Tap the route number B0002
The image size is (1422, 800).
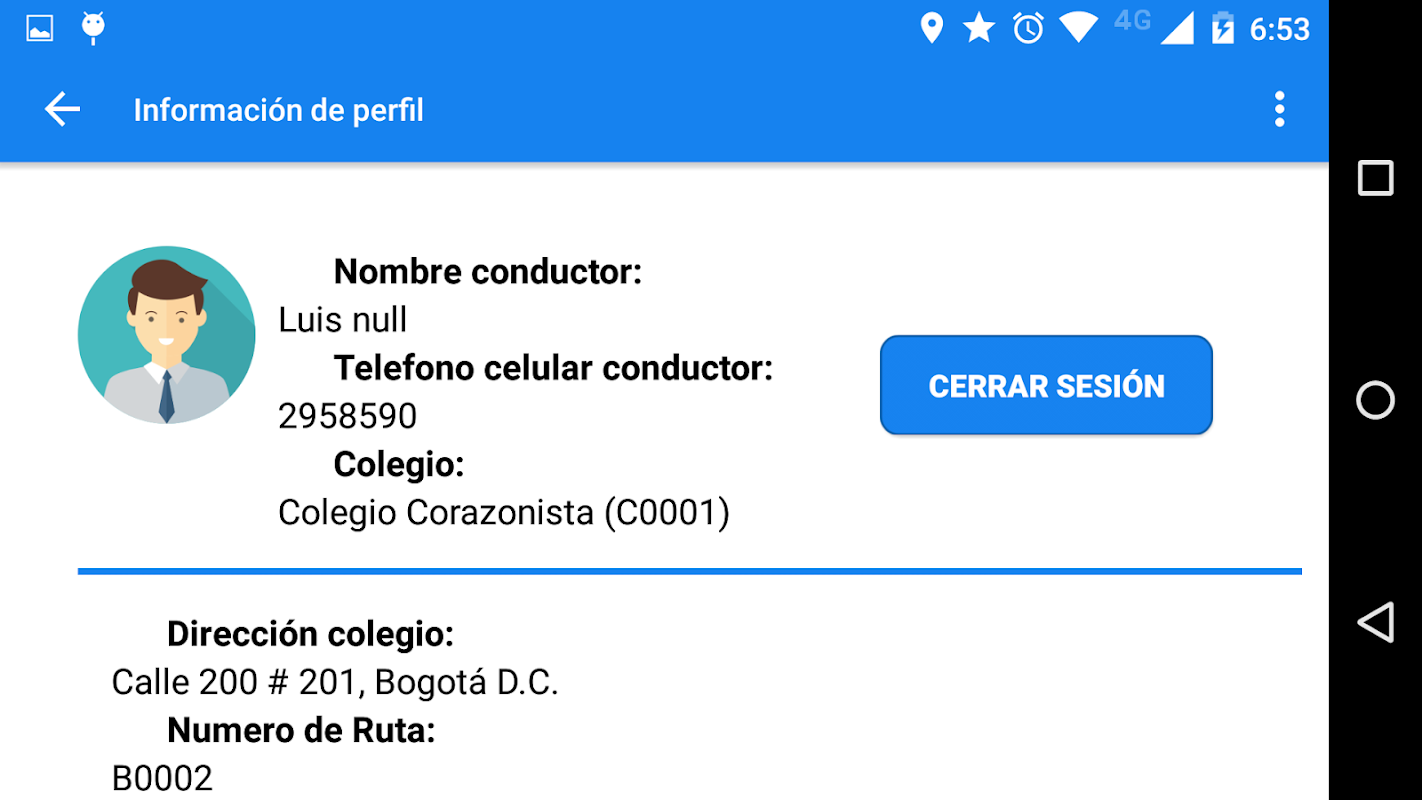[162, 778]
